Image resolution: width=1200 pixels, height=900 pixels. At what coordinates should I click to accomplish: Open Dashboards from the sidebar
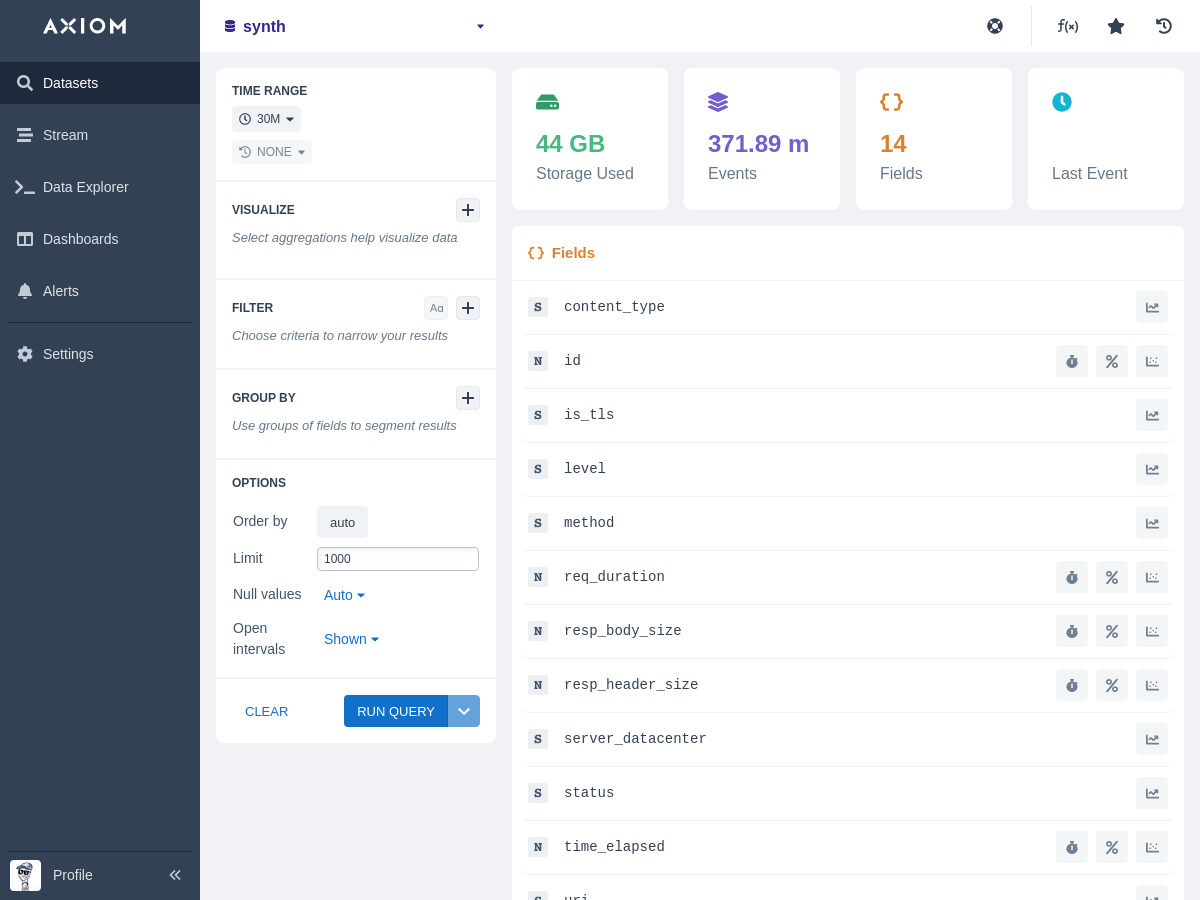(80, 239)
